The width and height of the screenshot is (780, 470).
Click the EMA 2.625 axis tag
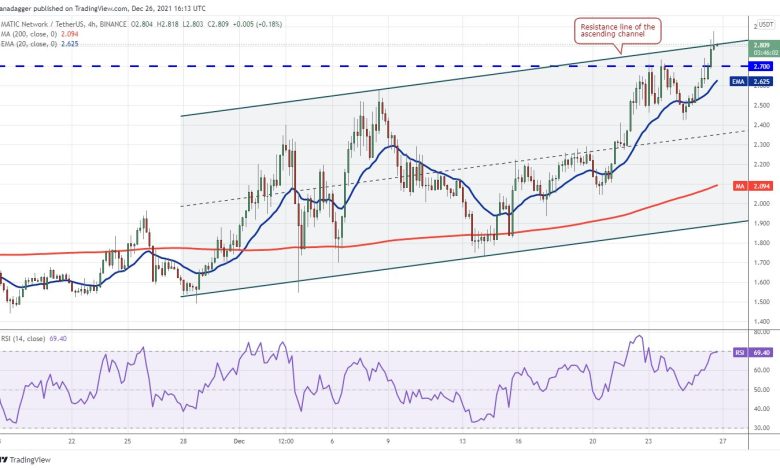[753, 82]
